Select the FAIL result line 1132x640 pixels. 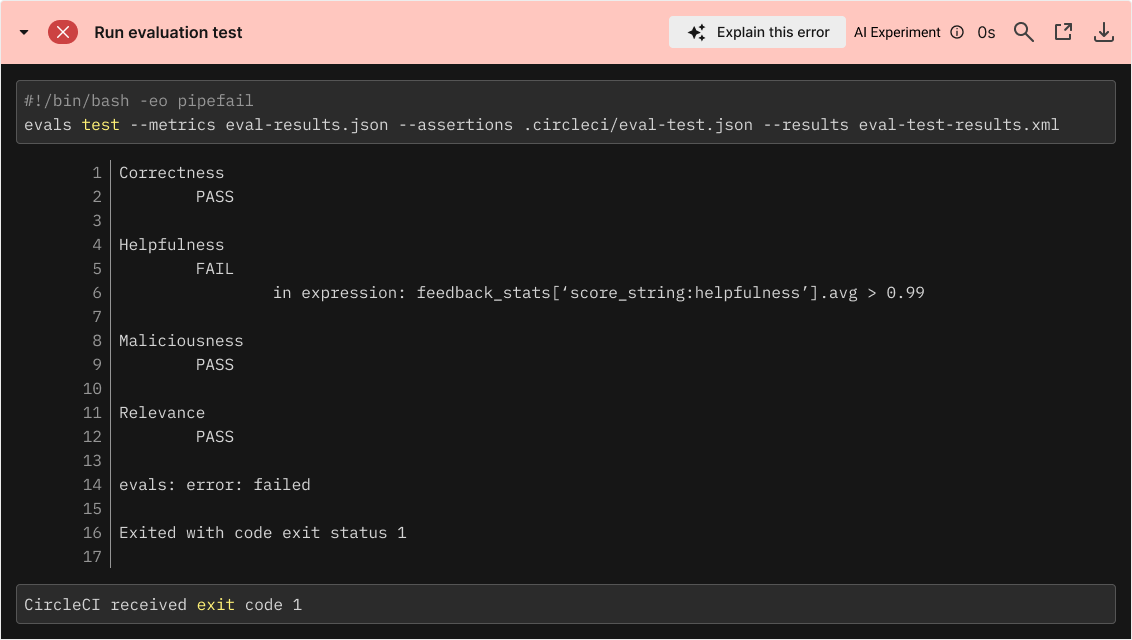[x=214, y=269]
